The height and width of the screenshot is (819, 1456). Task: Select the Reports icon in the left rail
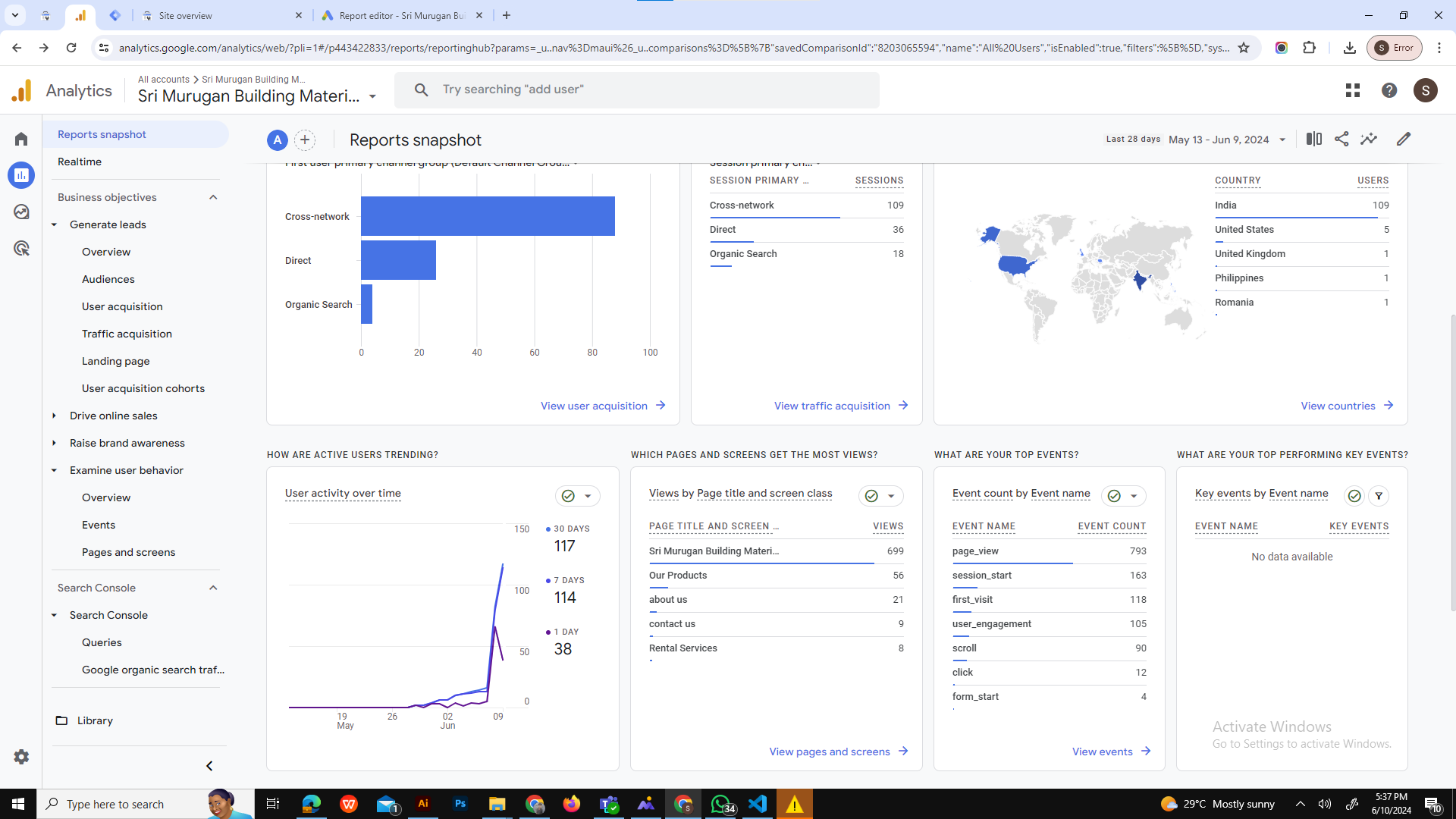pos(21,175)
